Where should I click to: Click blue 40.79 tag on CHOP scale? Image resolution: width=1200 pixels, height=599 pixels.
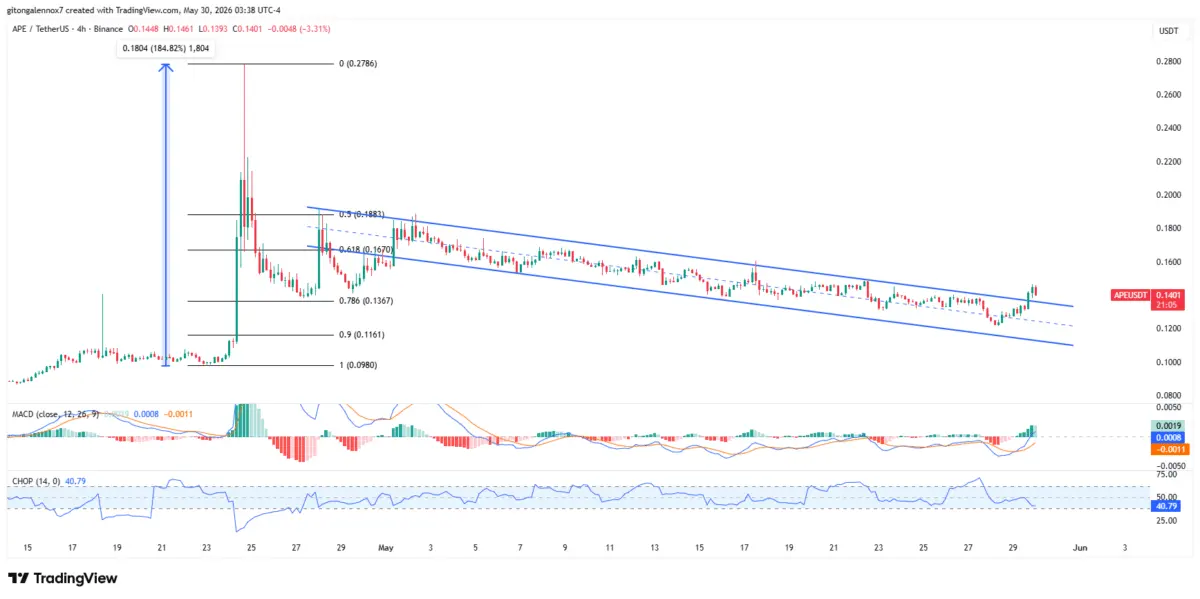click(x=1167, y=506)
